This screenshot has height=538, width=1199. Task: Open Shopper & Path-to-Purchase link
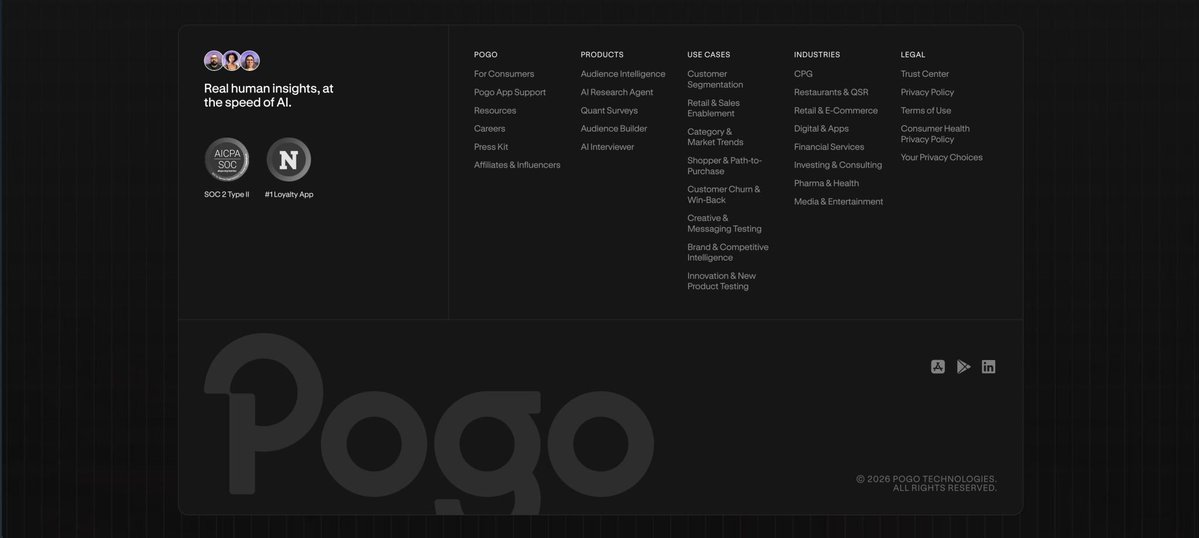pos(725,166)
